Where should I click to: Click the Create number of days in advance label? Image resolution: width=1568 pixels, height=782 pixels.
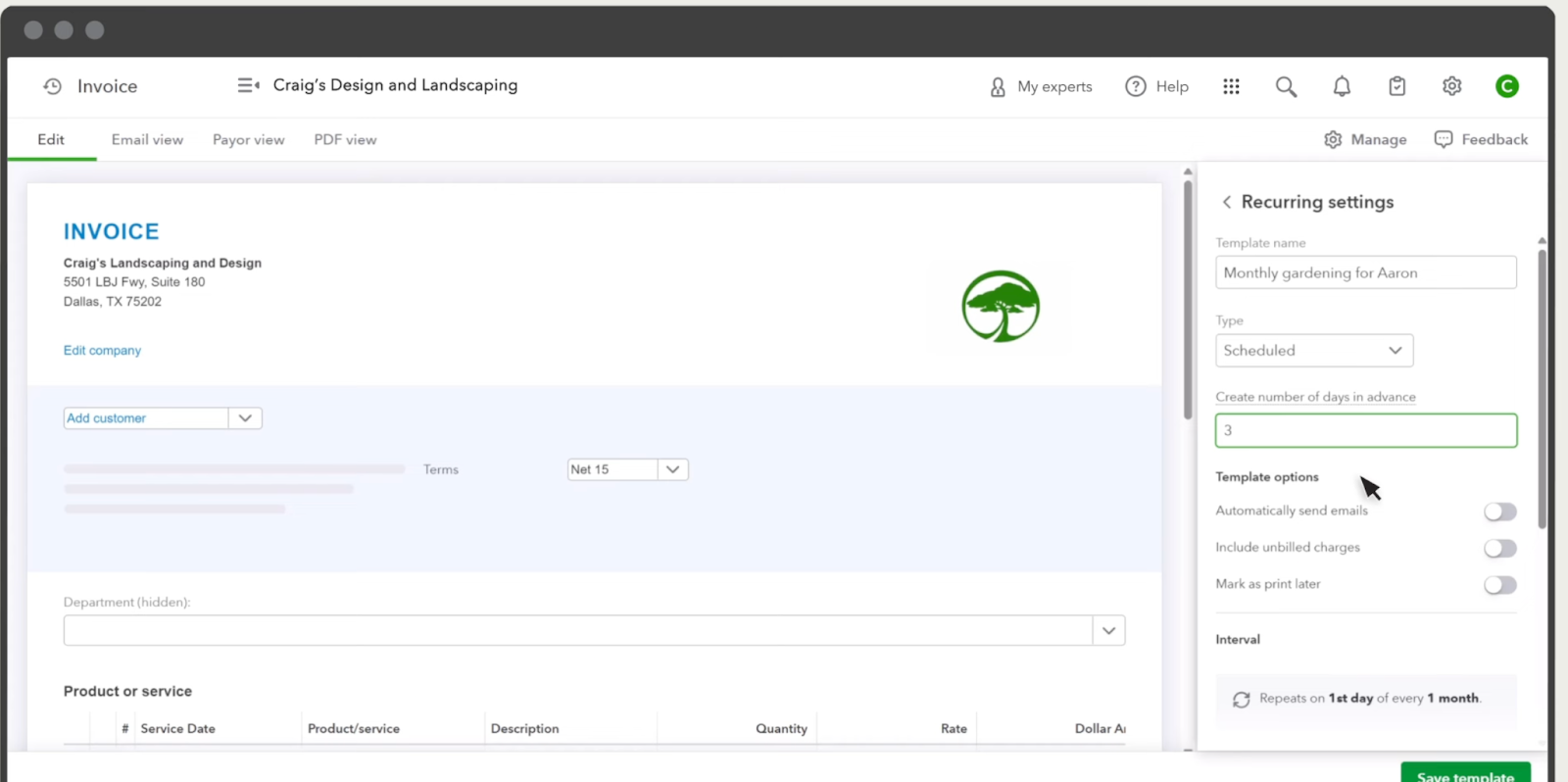1315,397
